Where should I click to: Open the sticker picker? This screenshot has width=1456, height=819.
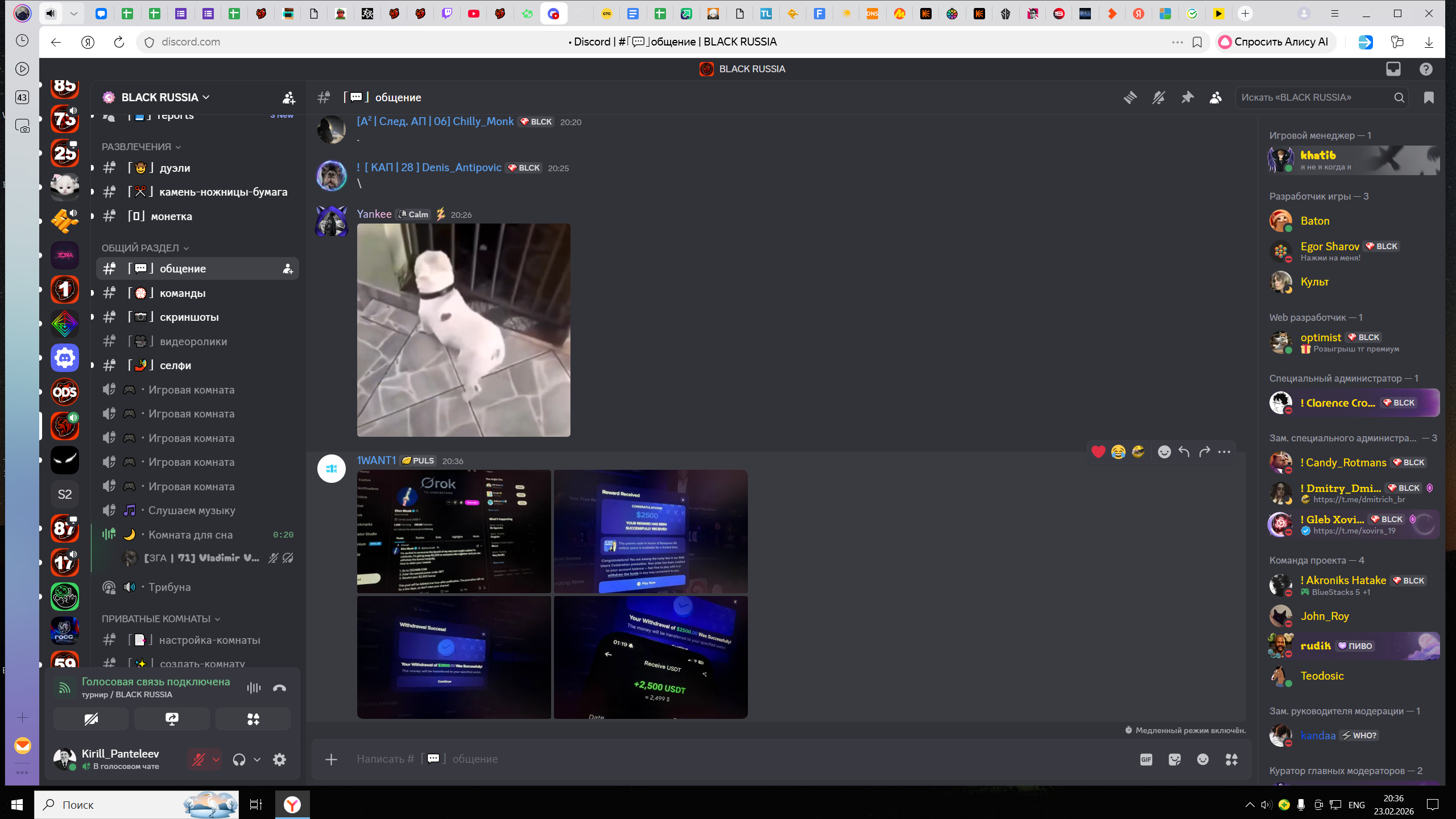point(1174,759)
